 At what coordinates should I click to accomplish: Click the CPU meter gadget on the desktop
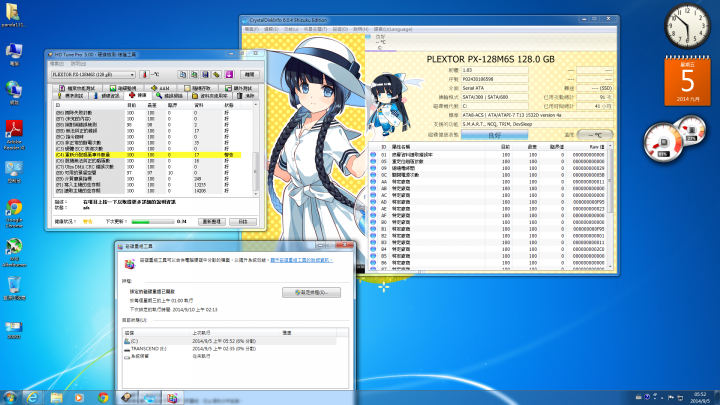675,138
